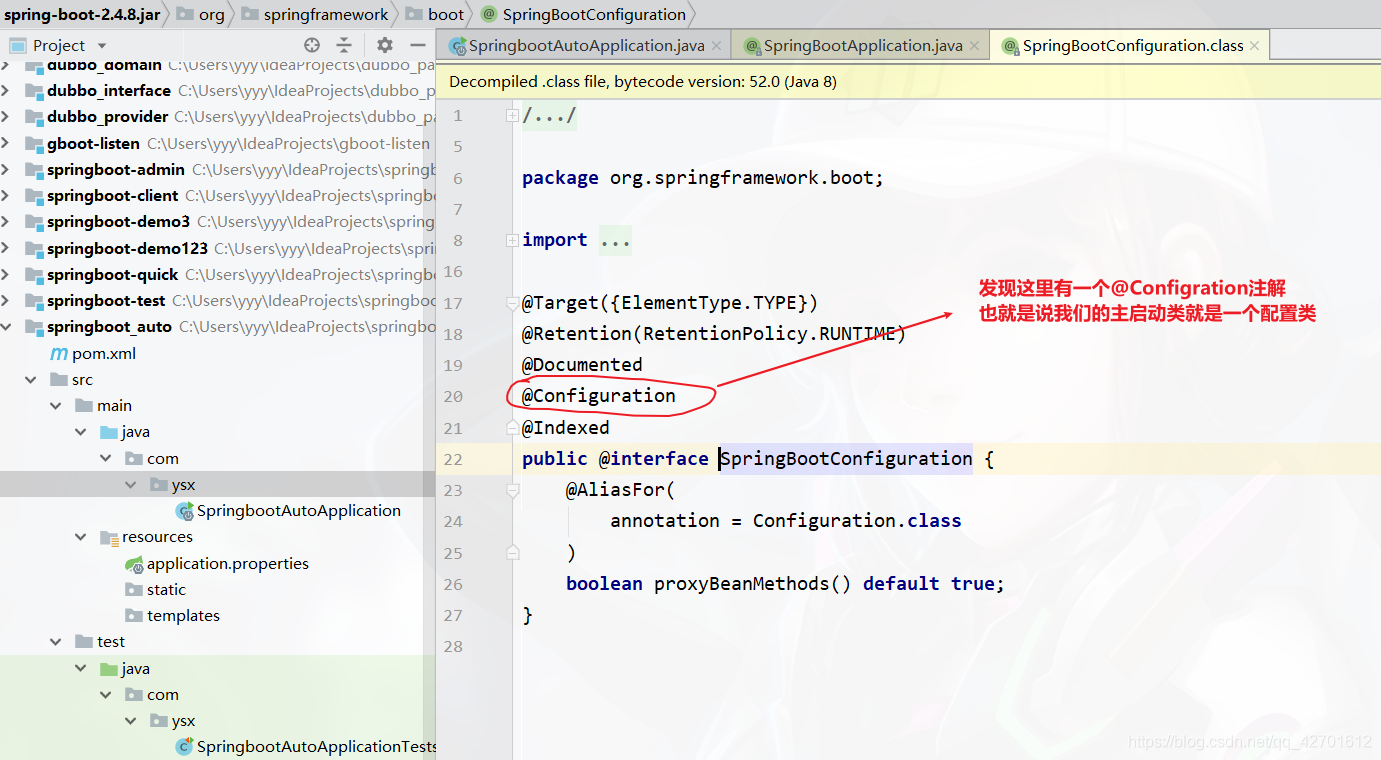Close SpringBootApplication.java tab

(974, 46)
